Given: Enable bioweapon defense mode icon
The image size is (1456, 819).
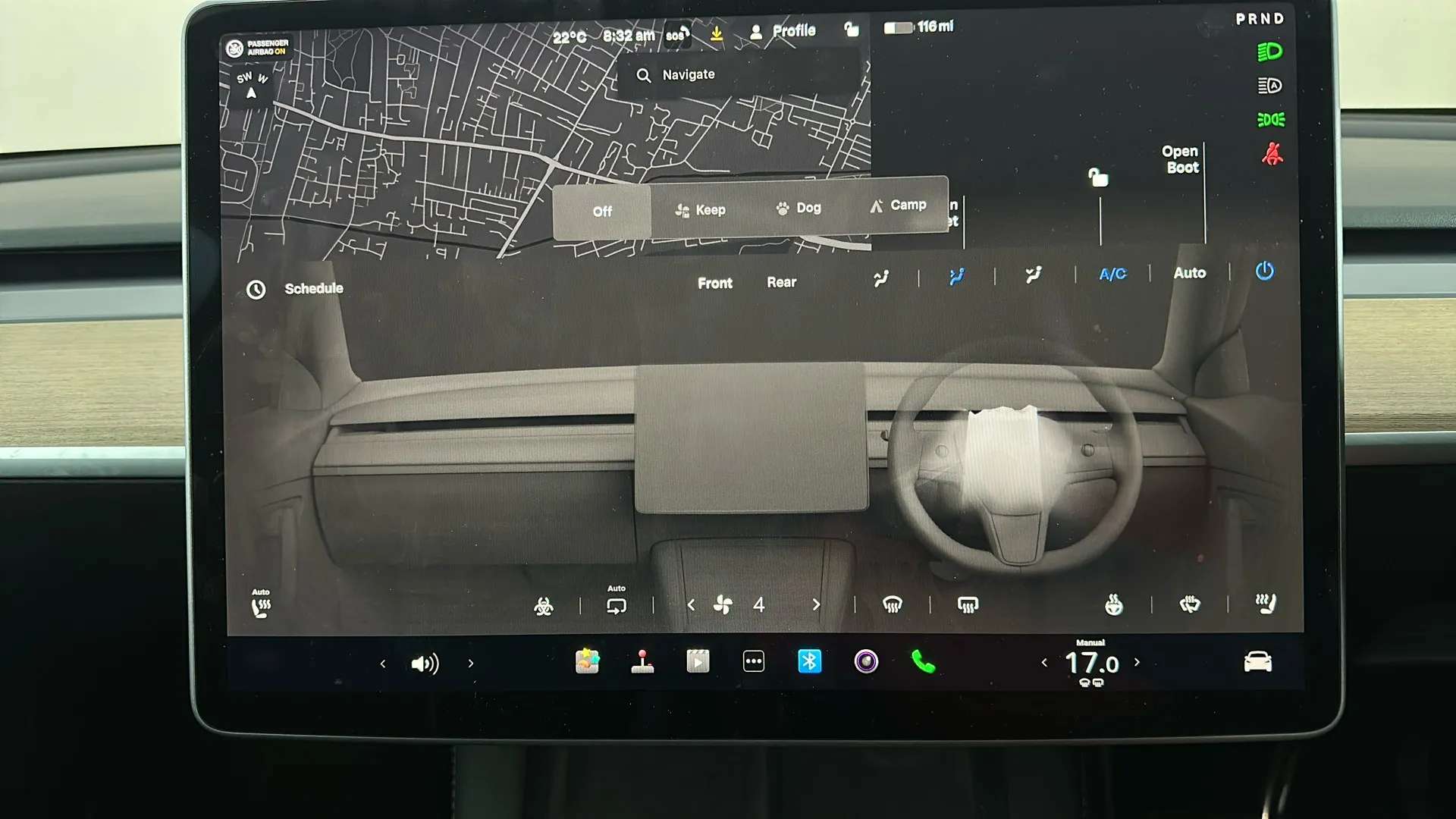Looking at the screenshot, I should point(543,606).
